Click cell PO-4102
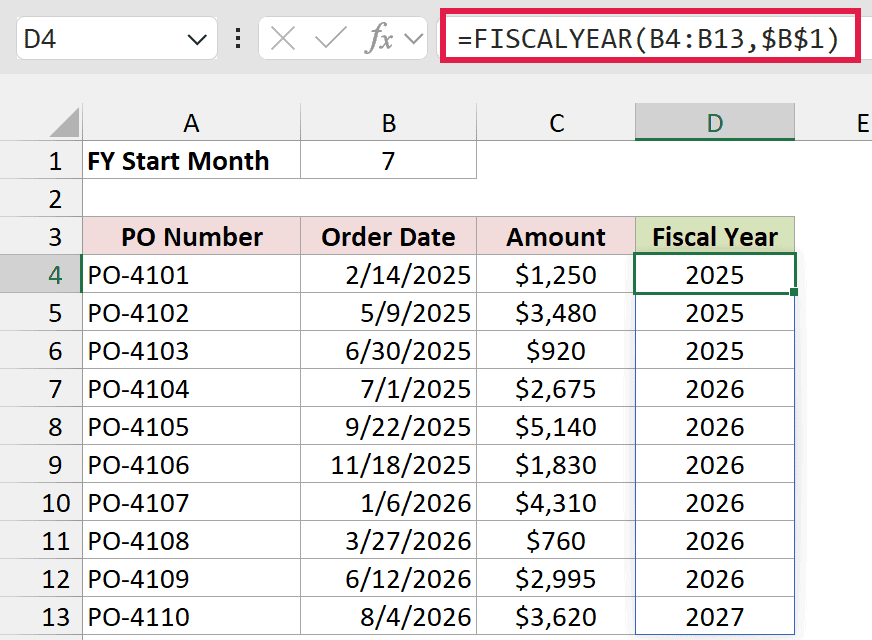This screenshot has width=872, height=640. pyautogui.click(x=191, y=312)
